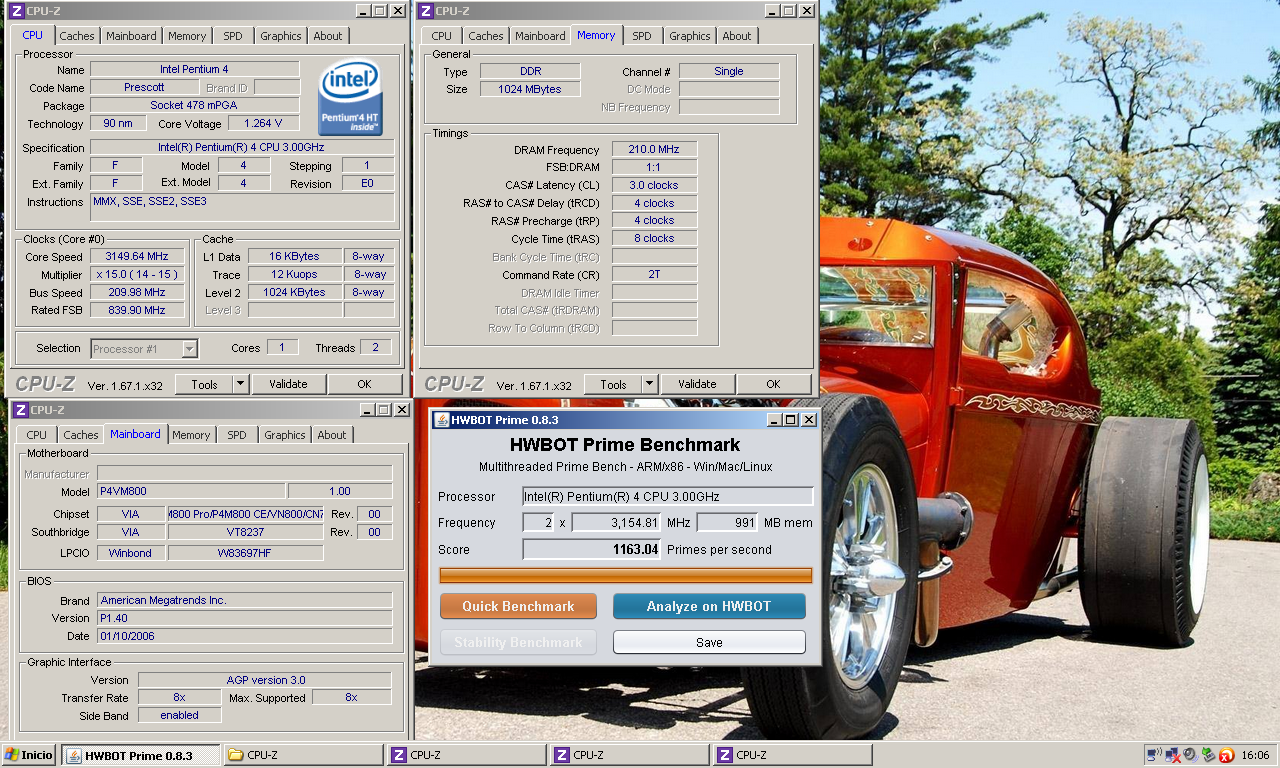Screen dimensions: 1280x768
Task: Click Analyze on HWBOT button
Action: coord(709,606)
